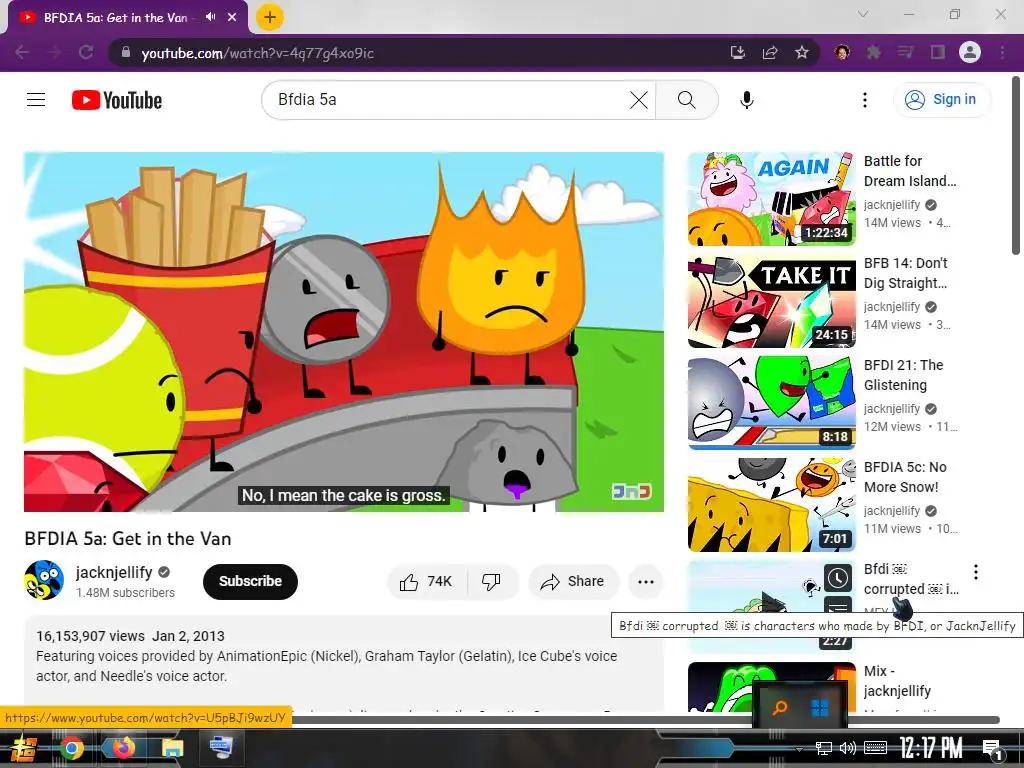Run the search with the magnifier button
This screenshot has height=768, width=1024.
686,100
